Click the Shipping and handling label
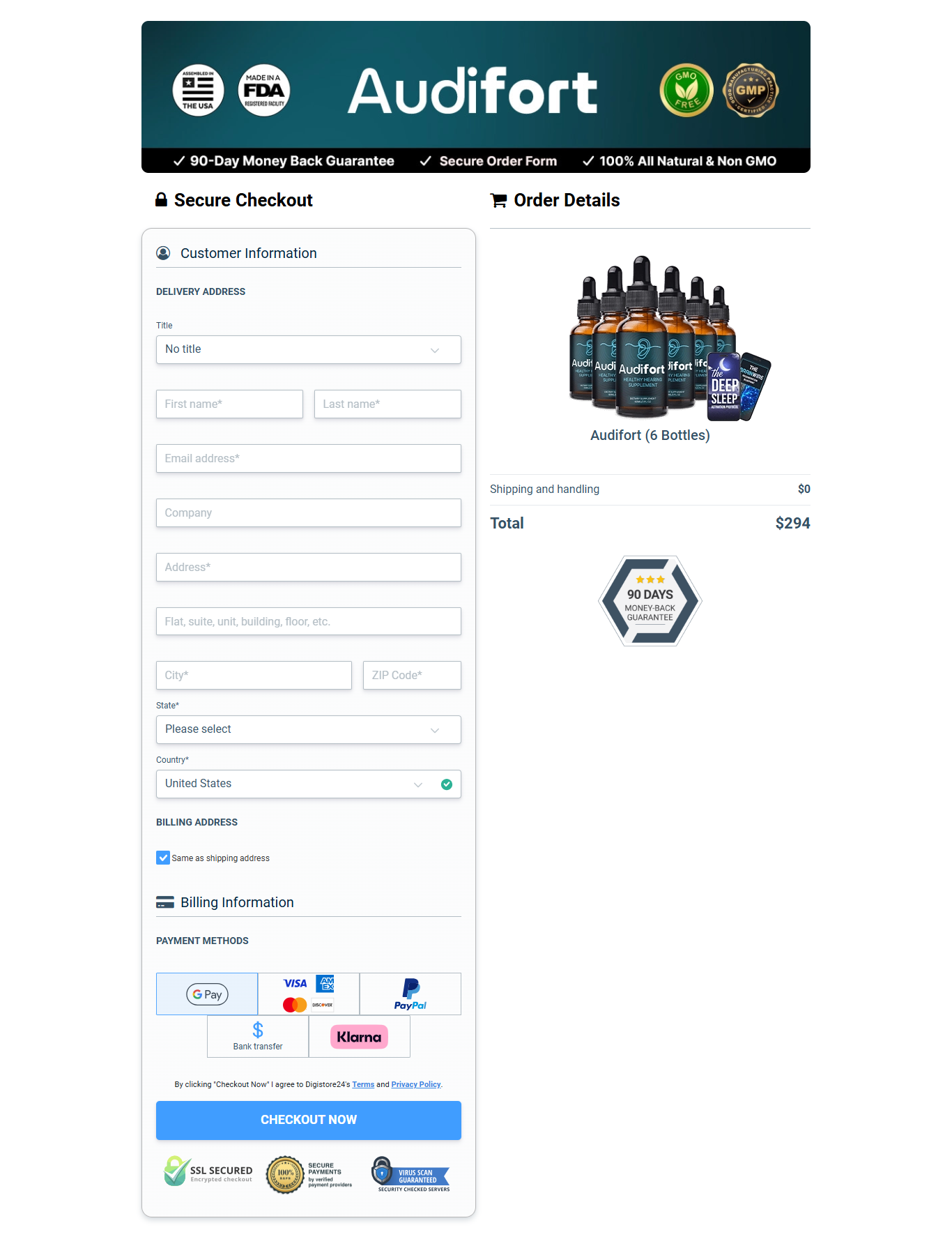 tap(544, 489)
